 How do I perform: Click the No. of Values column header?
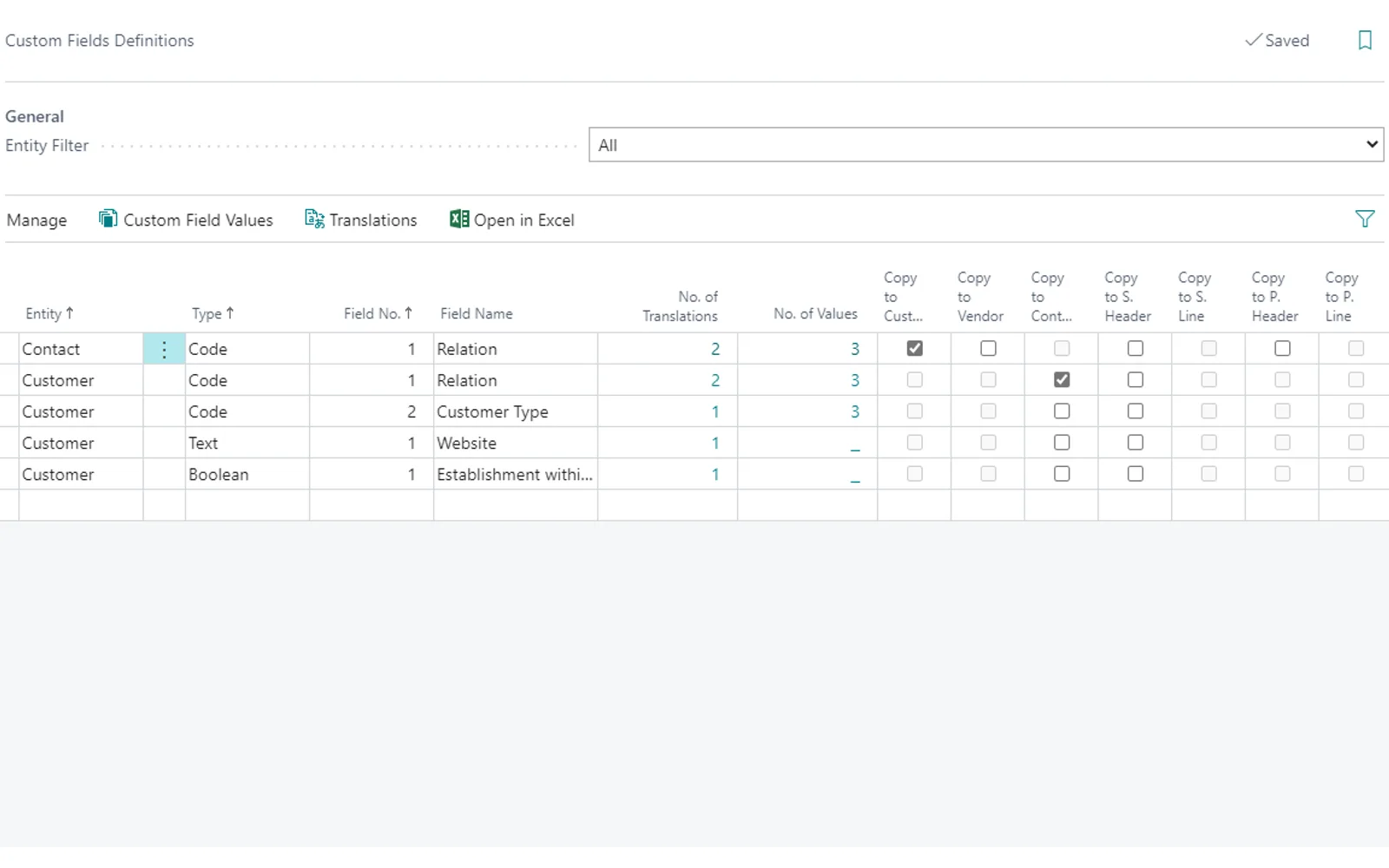pyautogui.click(x=815, y=313)
